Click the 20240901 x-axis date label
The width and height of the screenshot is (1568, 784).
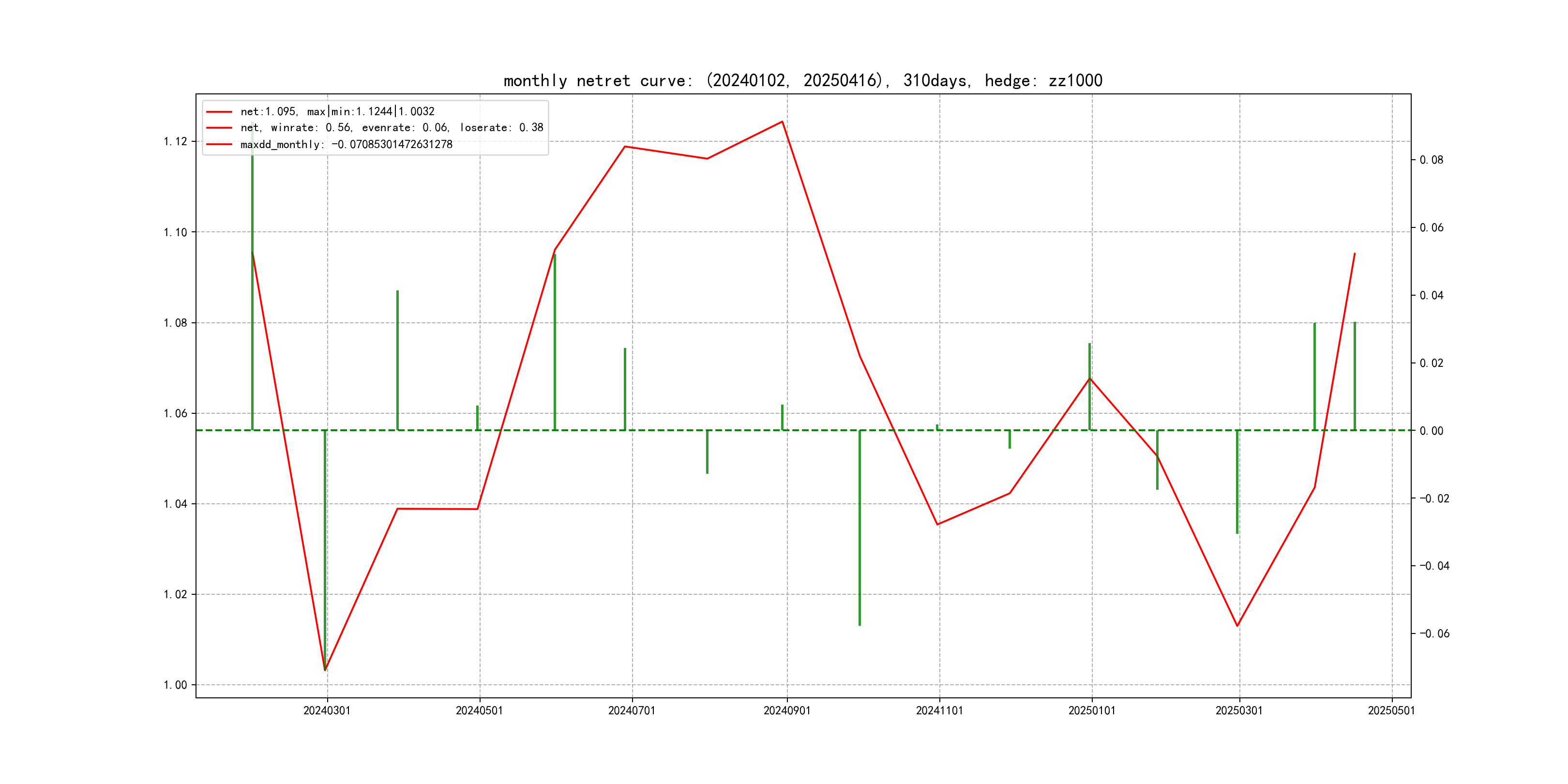787,710
